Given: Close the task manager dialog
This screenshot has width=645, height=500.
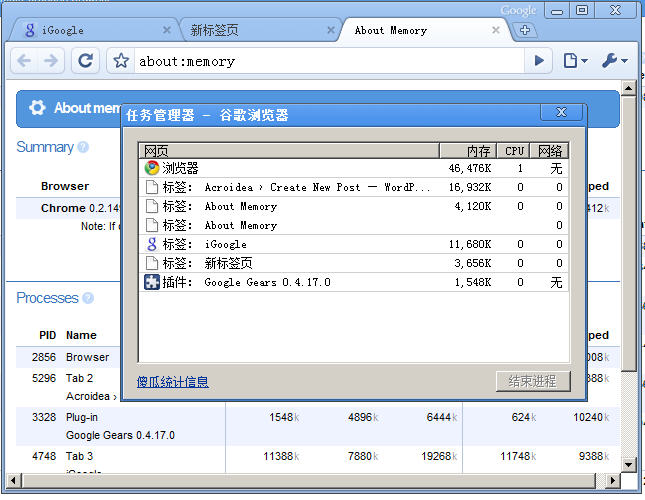Looking at the screenshot, I should pyautogui.click(x=561, y=113).
